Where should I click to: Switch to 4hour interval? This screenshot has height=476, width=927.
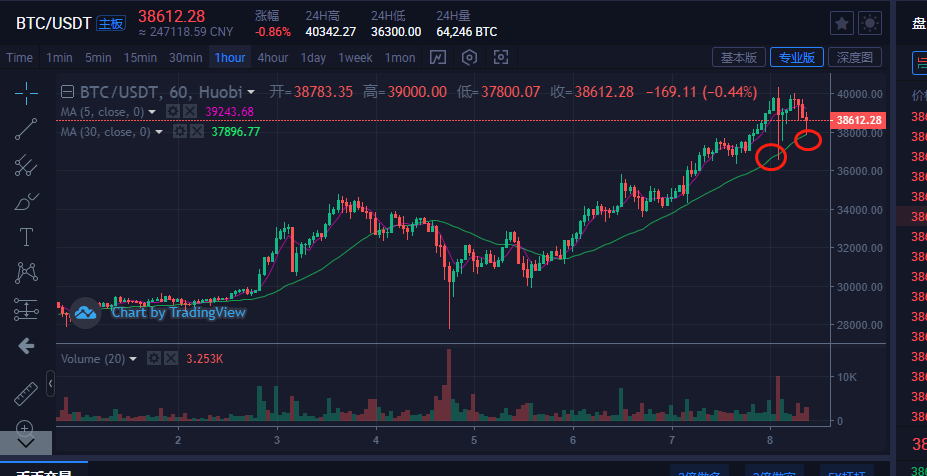[x=273, y=57]
